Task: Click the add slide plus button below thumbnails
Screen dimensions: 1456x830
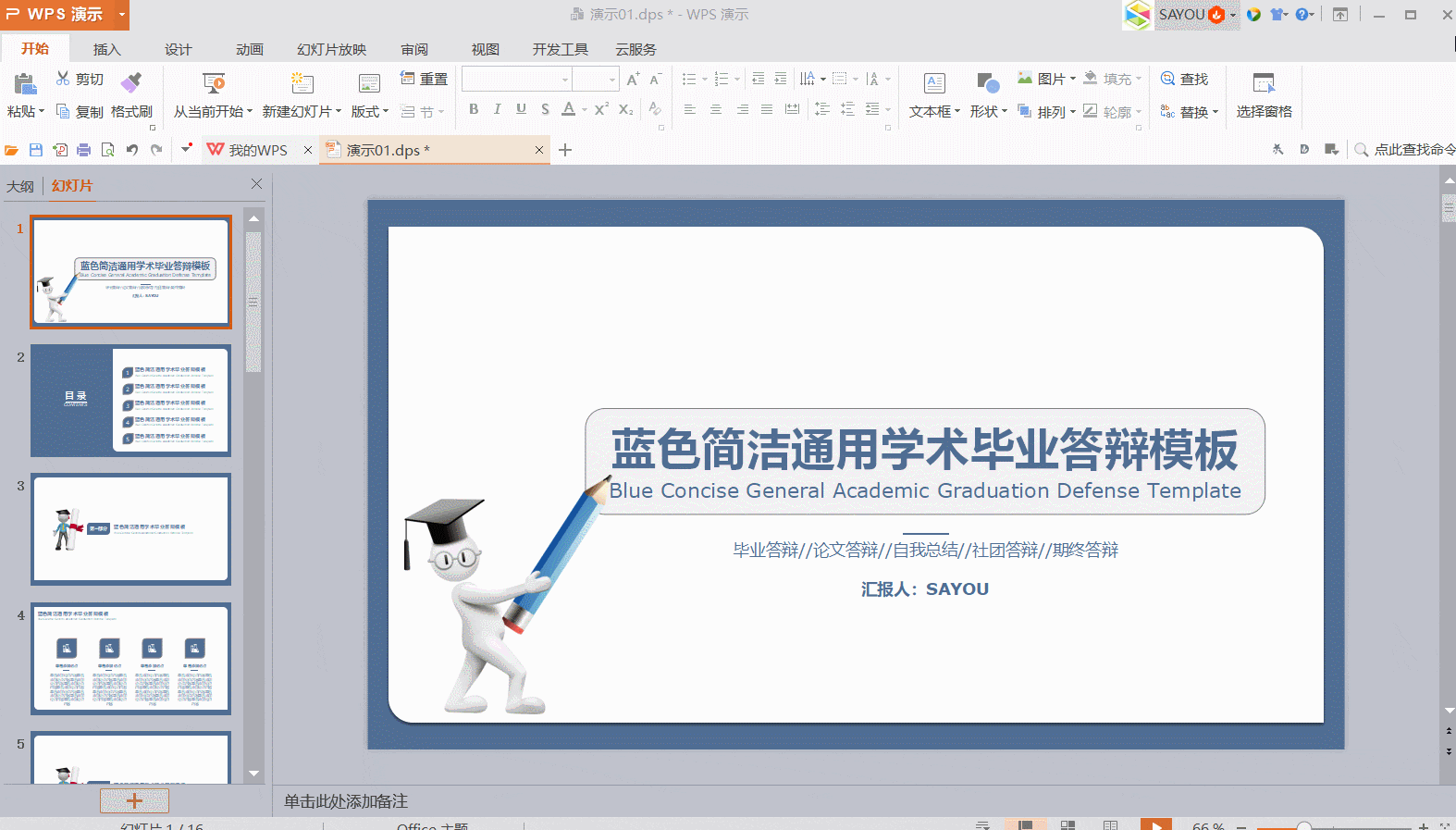Action: point(134,800)
